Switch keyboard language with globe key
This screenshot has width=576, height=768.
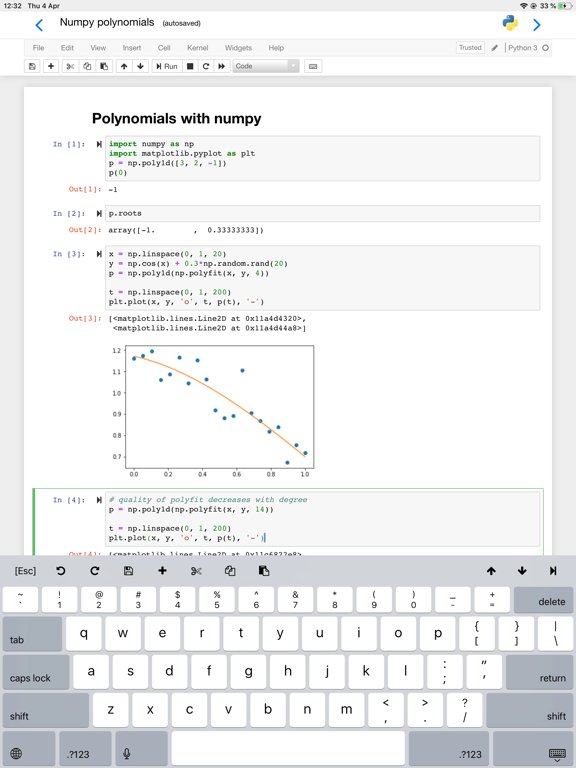point(28,748)
